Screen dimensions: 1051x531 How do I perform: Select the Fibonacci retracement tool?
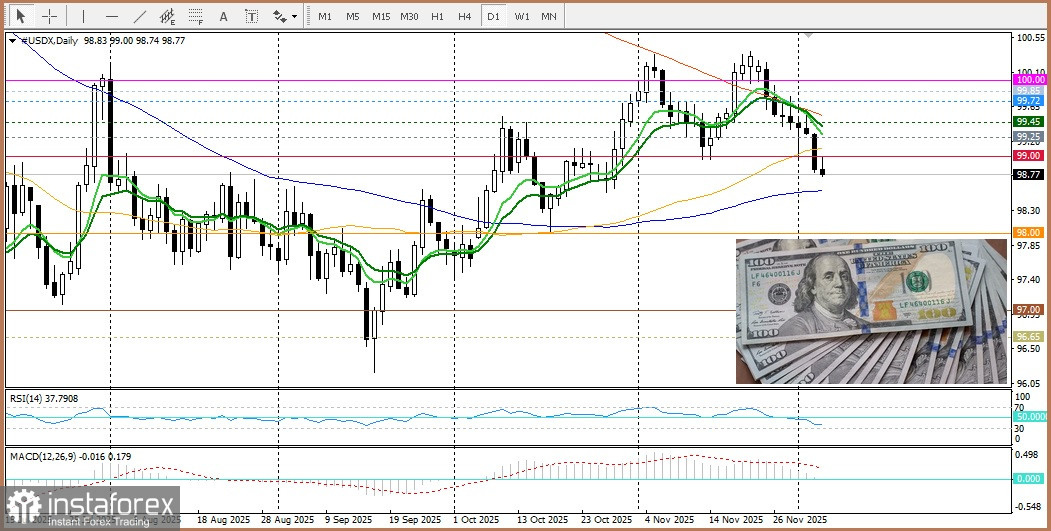tap(196, 16)
